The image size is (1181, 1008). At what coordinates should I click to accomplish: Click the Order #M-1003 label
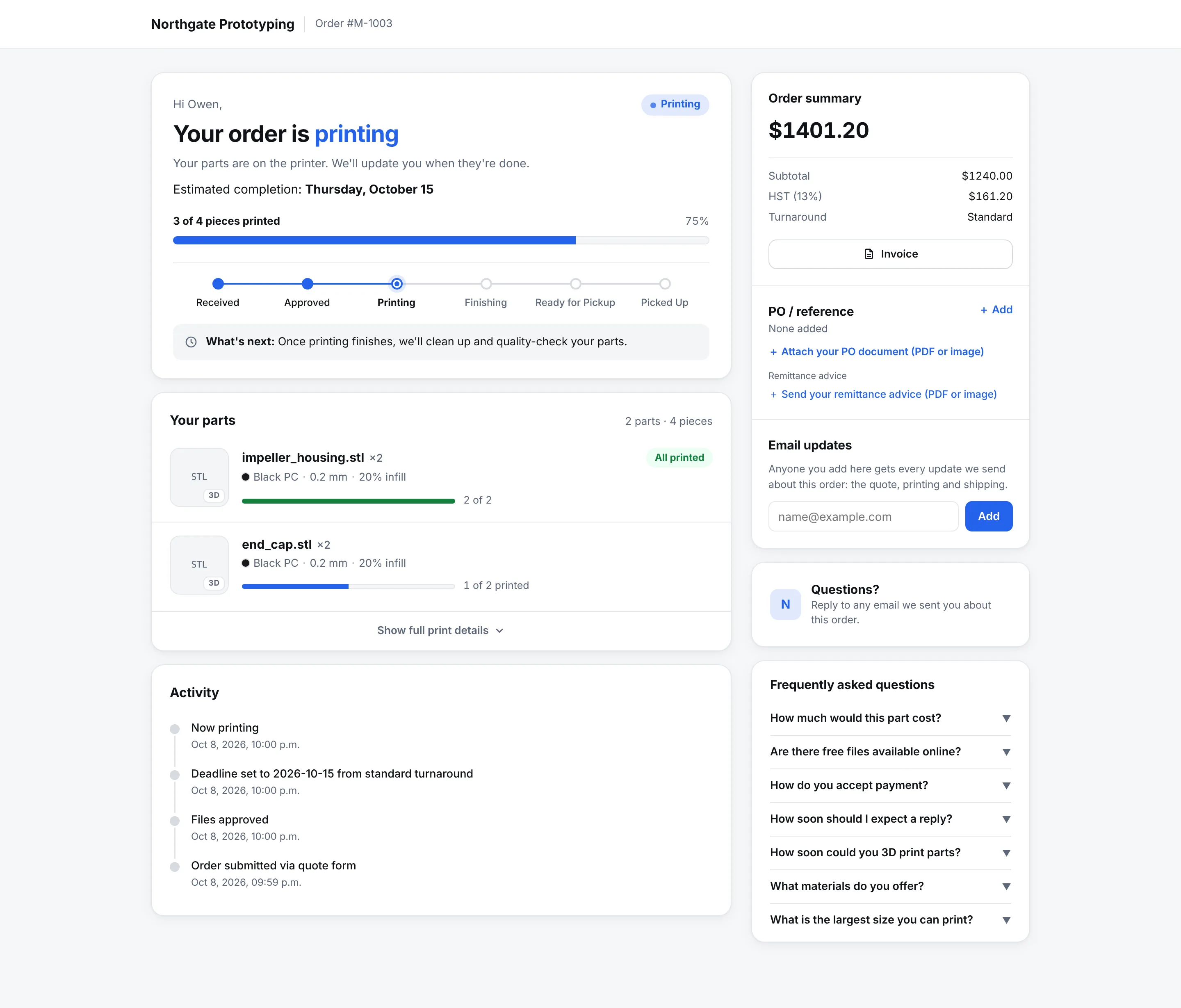click(x=353, y=23)
